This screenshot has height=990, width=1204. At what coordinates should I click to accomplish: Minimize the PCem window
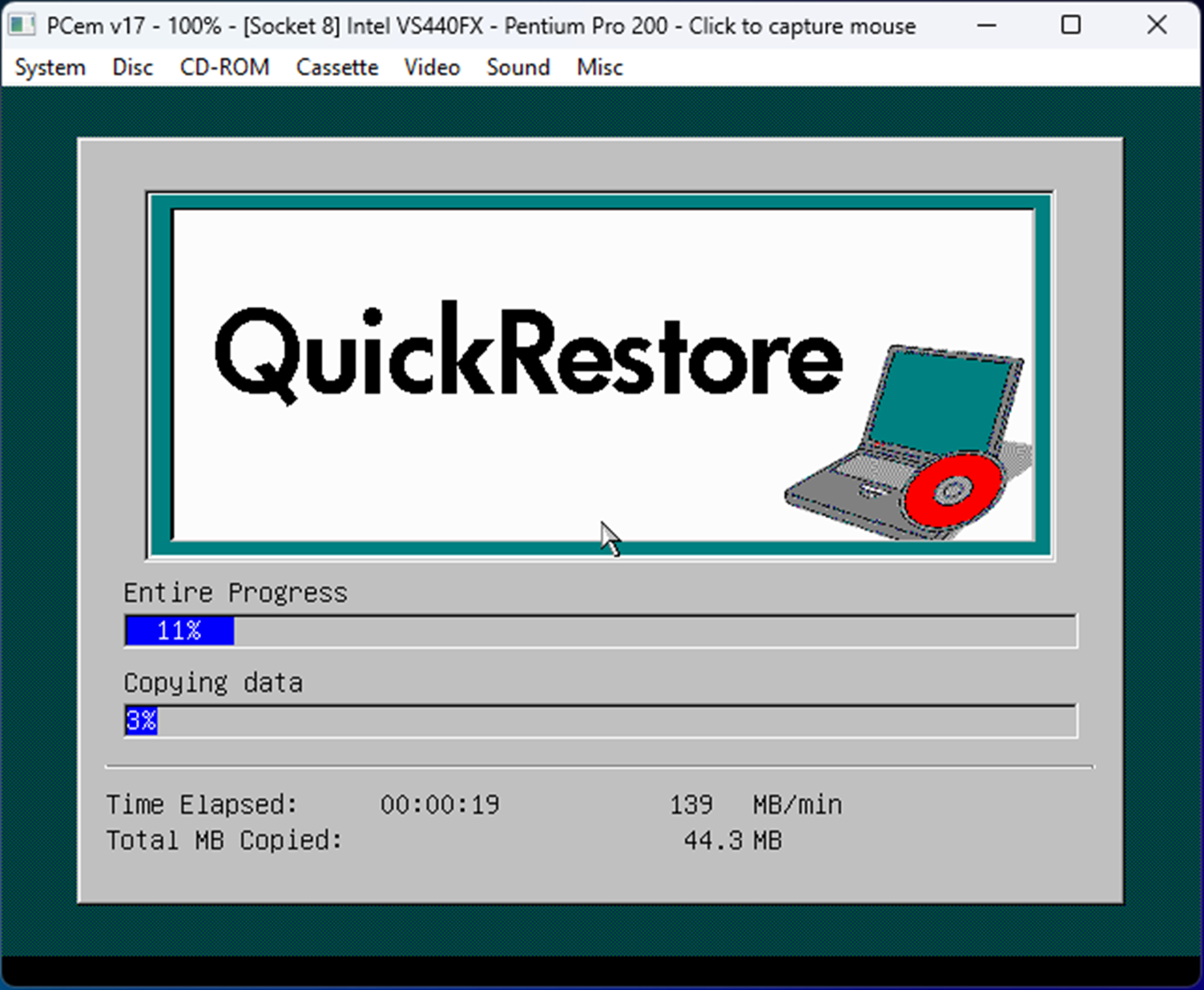987,26
